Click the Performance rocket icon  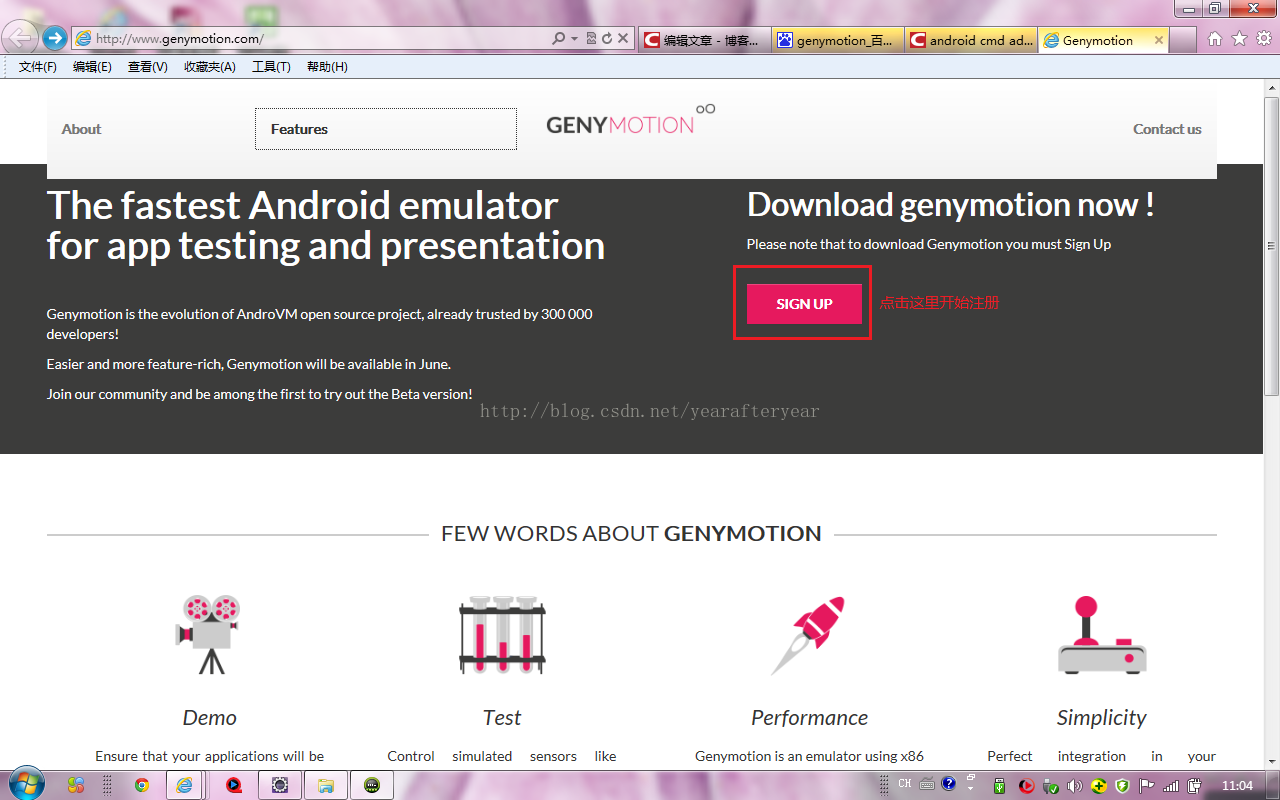point(809,636)
